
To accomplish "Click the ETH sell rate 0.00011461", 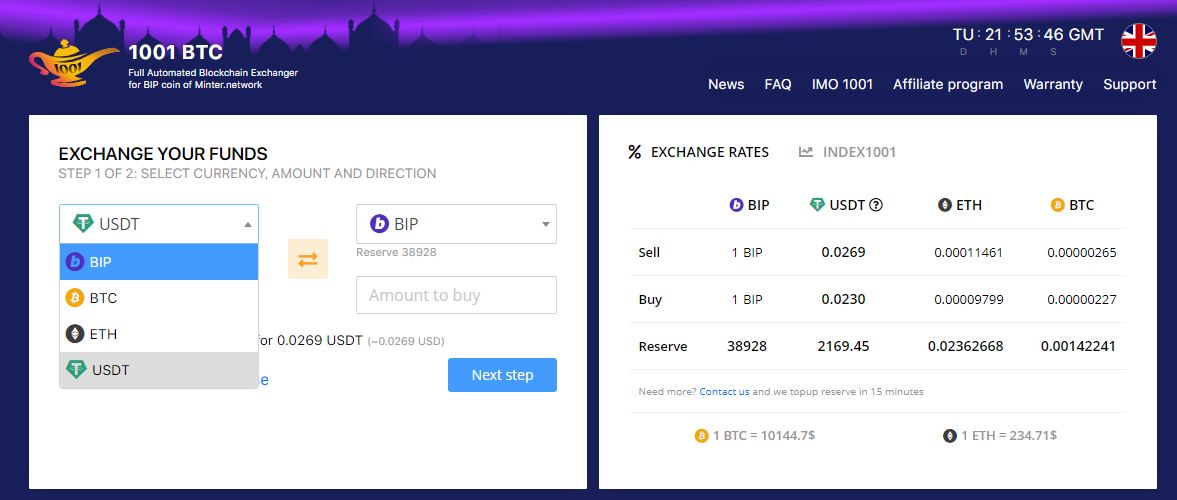I will point(968,252).
